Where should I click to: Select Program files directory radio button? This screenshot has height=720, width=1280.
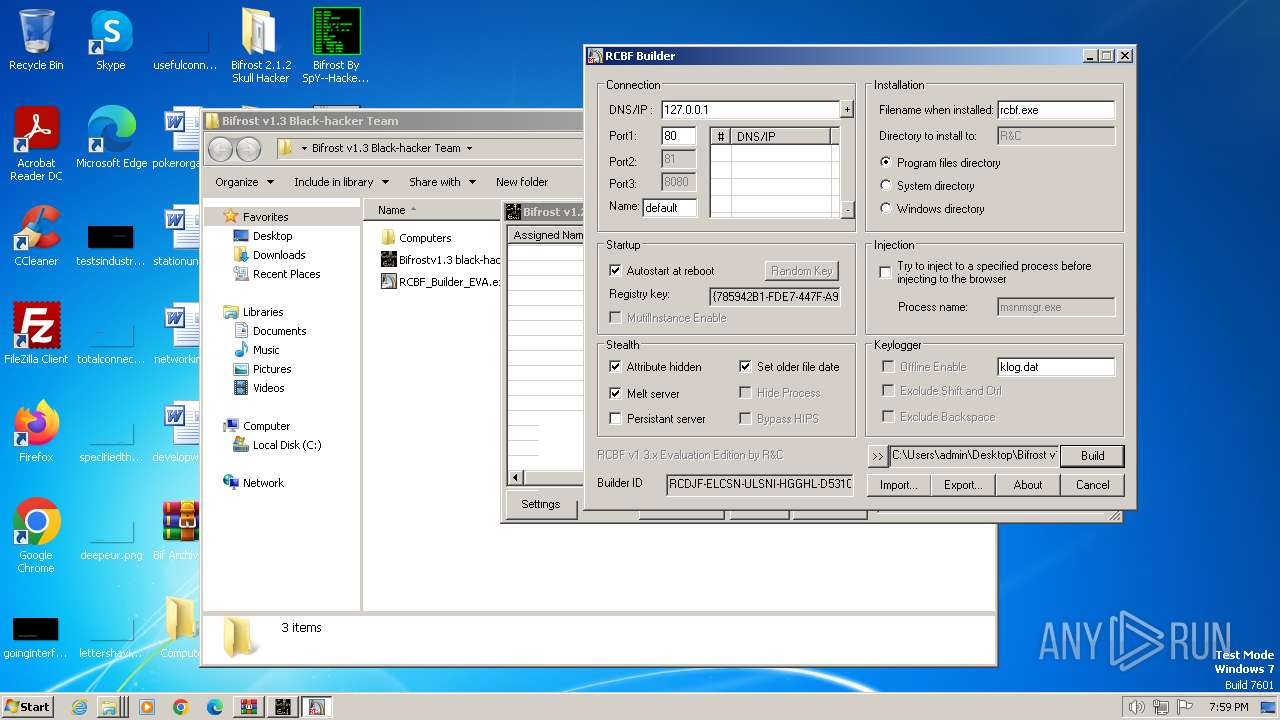click(x=886, y=162)
